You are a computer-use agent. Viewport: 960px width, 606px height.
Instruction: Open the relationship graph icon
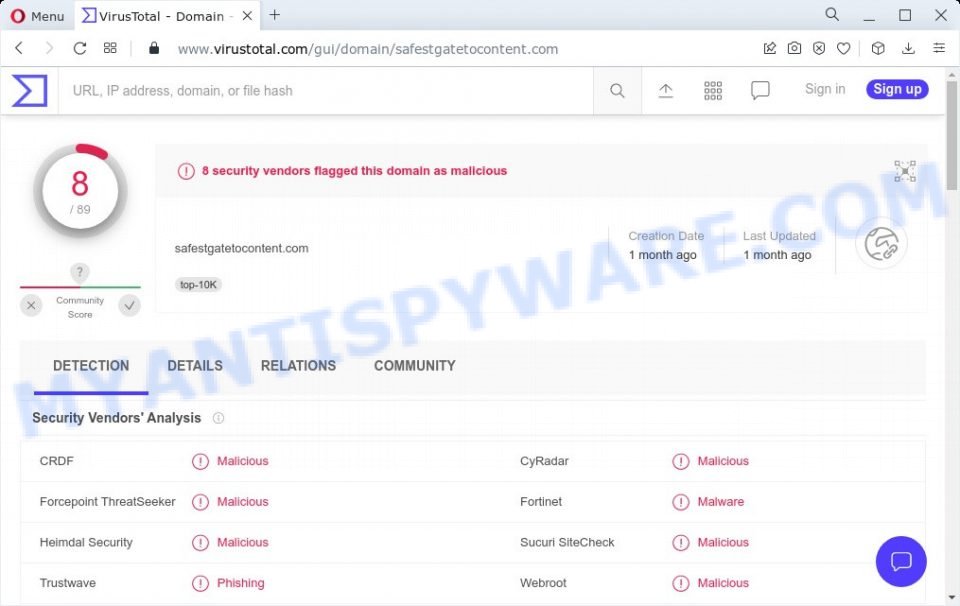[905, 171]
